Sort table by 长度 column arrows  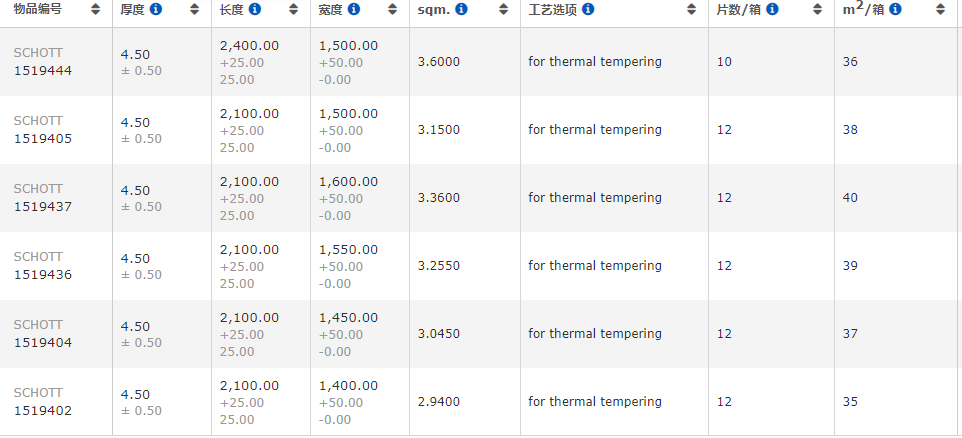click(x=293, y=9)
